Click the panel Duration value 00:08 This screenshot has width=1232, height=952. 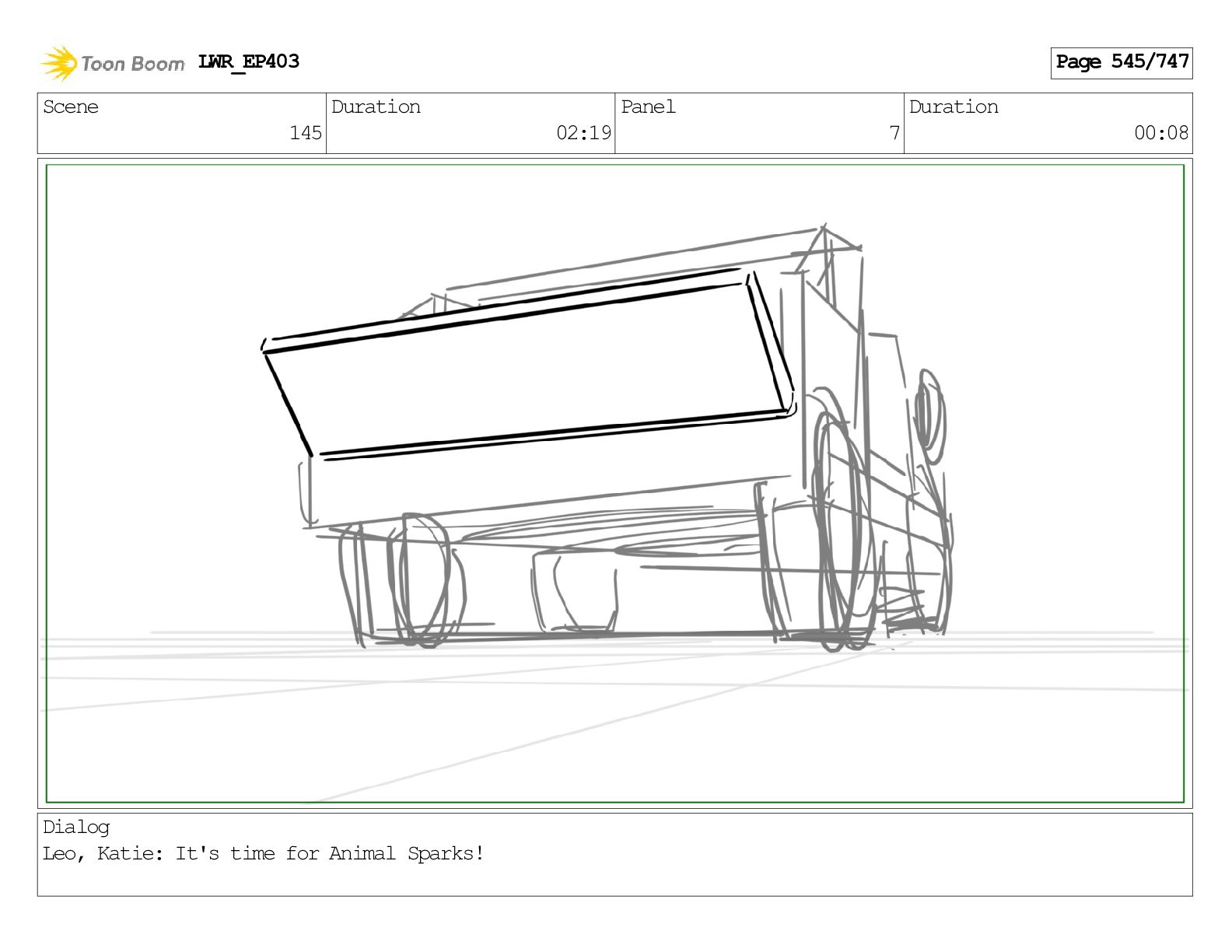[1161, 133]
